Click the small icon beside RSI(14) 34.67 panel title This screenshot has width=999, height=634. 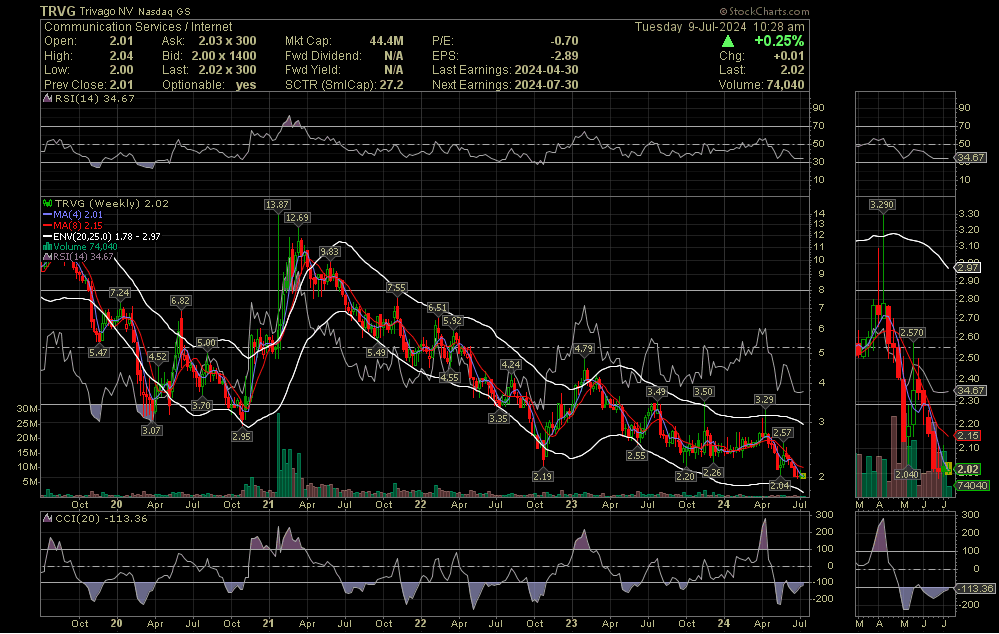(x=47, y=99)
